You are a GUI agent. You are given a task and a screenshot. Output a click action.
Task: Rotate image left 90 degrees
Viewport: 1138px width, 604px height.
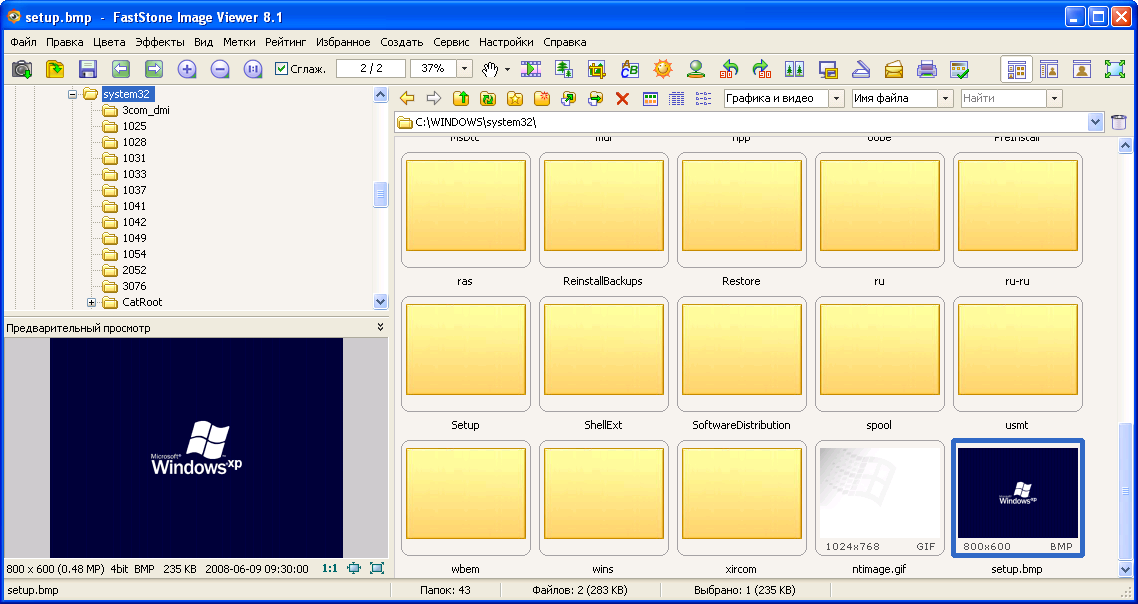(x=729, y=69)
